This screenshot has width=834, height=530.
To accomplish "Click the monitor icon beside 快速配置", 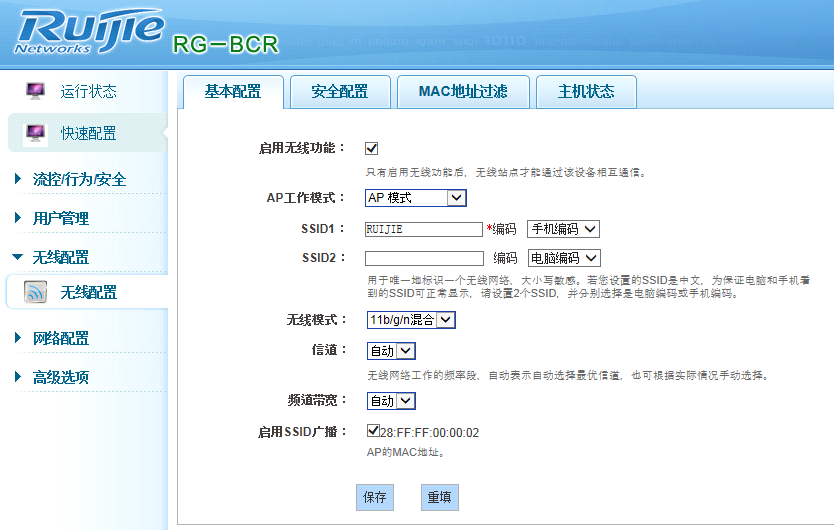I will 35,133.
